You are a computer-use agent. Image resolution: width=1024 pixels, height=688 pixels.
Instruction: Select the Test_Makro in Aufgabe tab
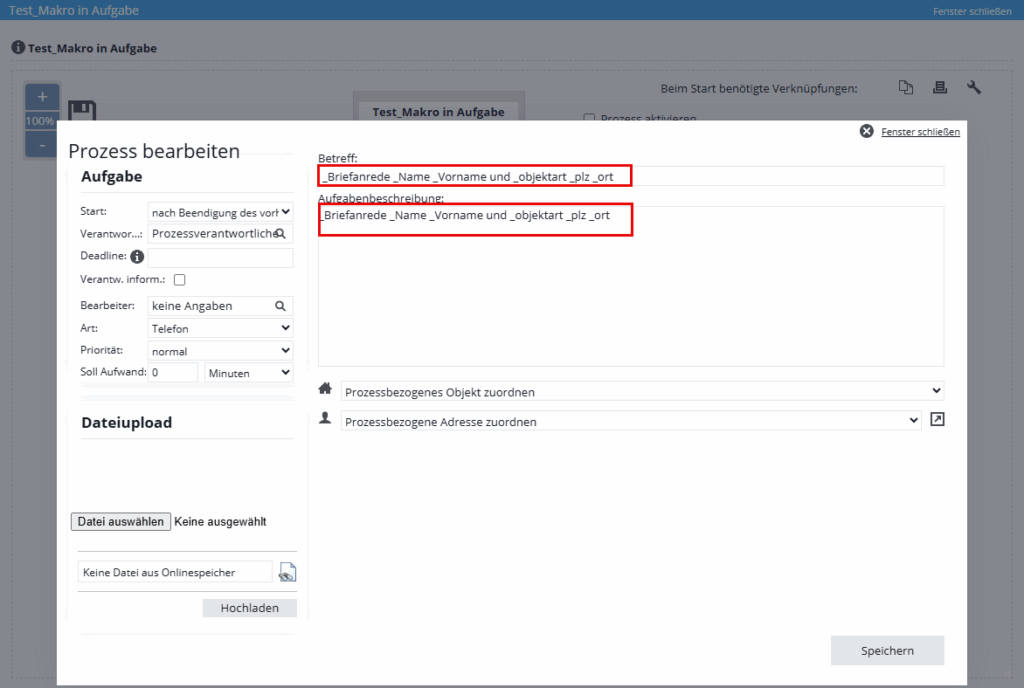tap(438, 112)
